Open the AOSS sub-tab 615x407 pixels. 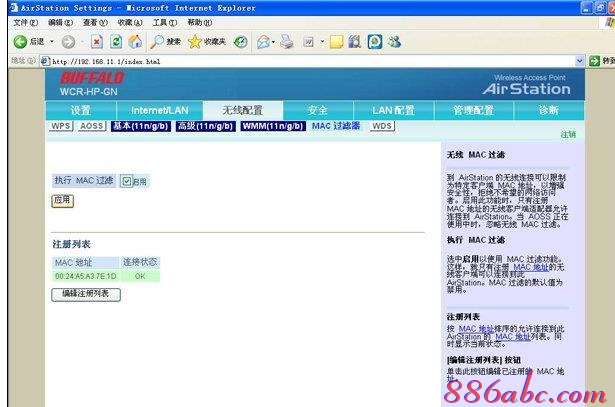coord(92,126)
